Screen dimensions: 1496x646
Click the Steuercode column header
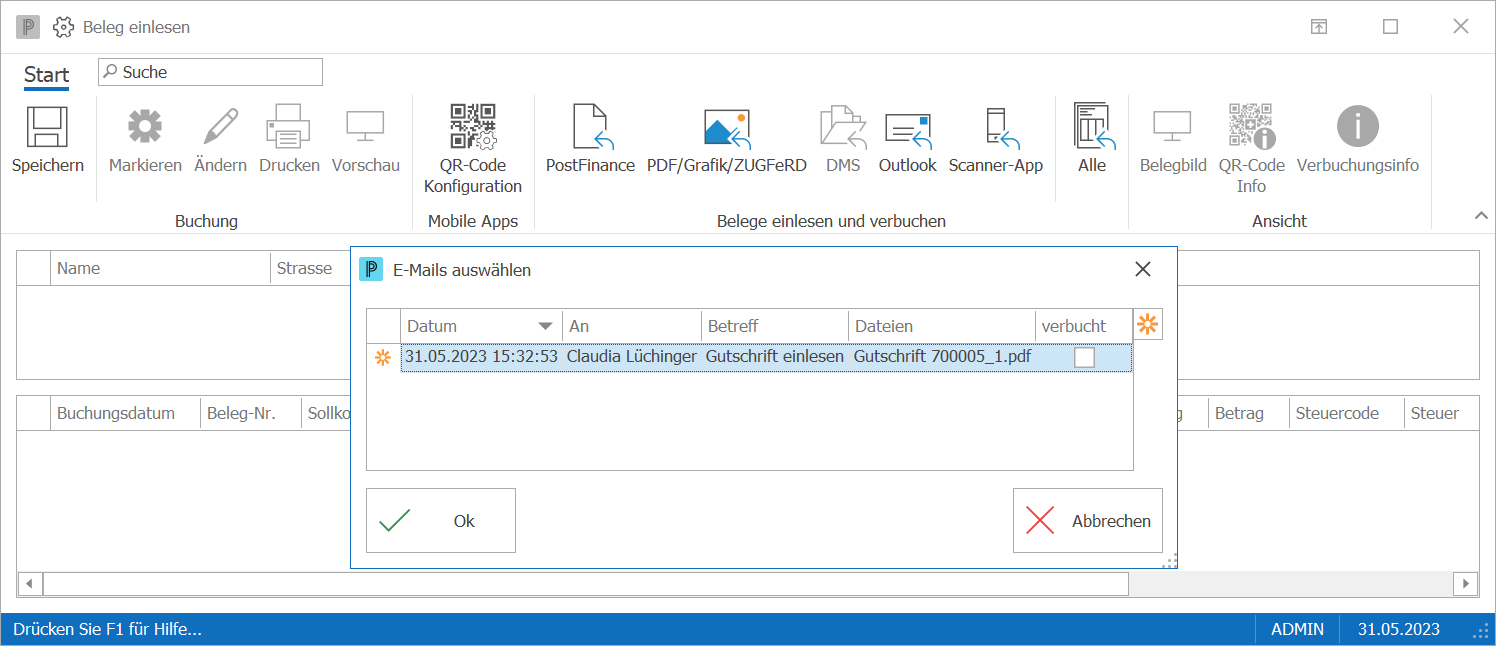pyautogui.click(x=1345, y=413)
